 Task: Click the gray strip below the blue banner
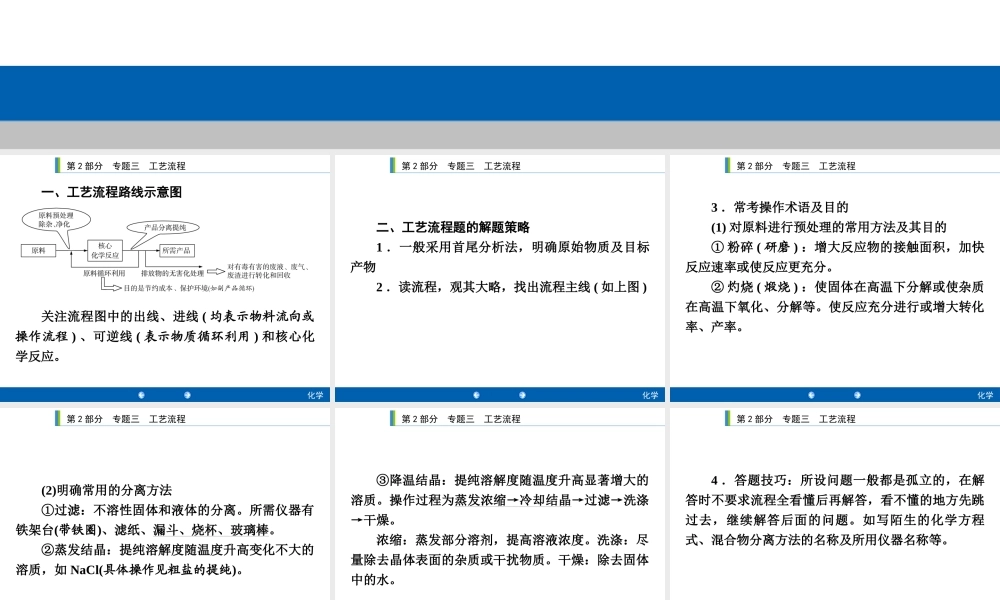500,130
